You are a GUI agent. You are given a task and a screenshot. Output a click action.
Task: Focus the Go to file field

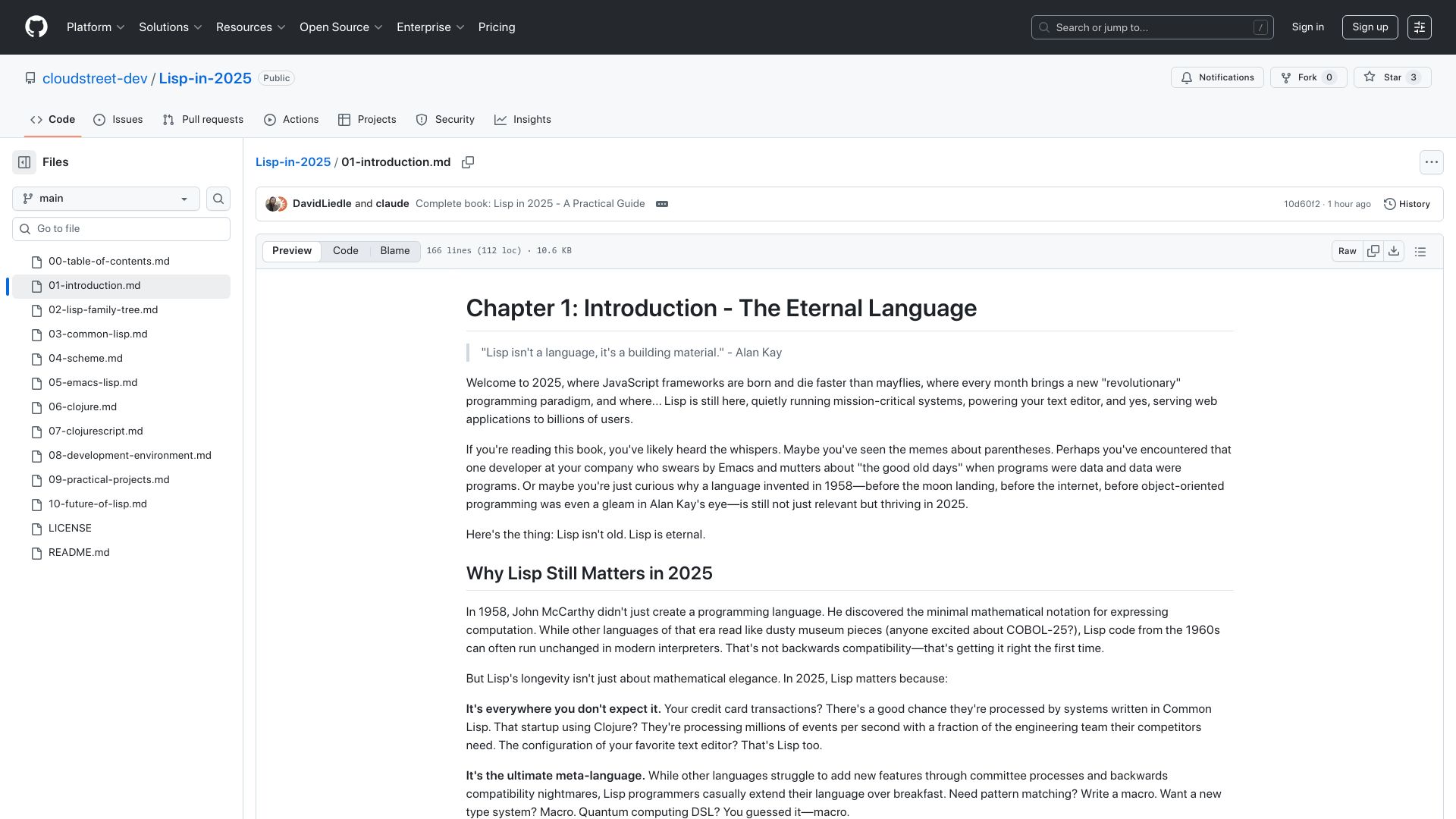click(x=121, y=229)
